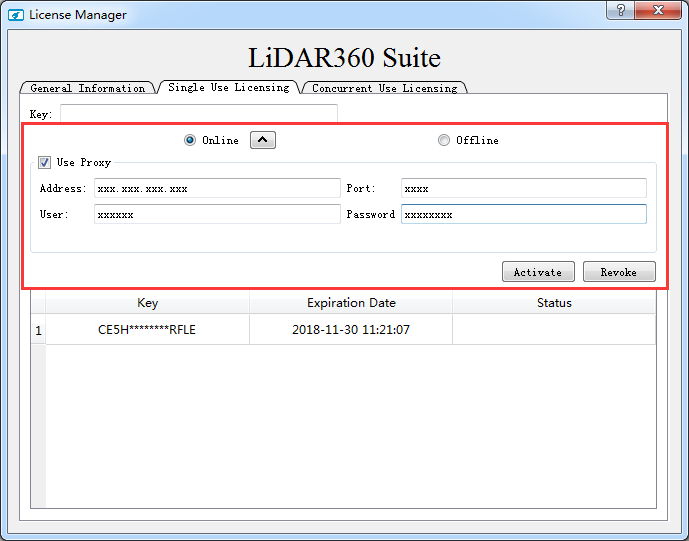689x541 pixels.
Task: Open the Concurrent Use Licensing tab
Action: point(384,88)
